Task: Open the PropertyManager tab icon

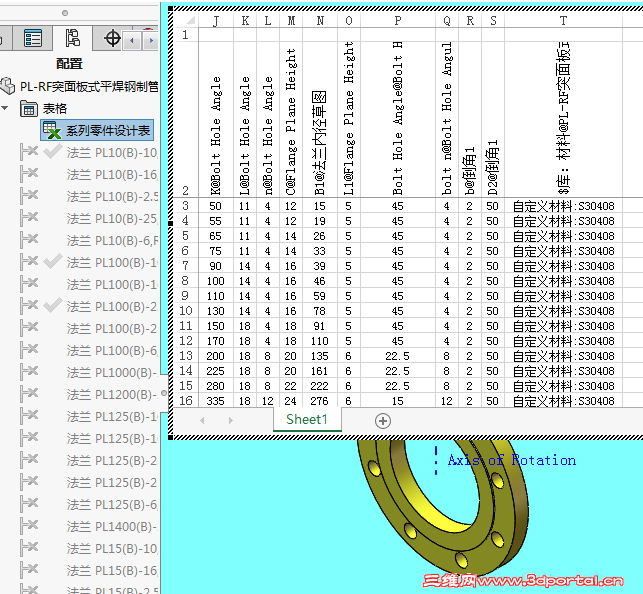Action: click(x=32, y=39)
